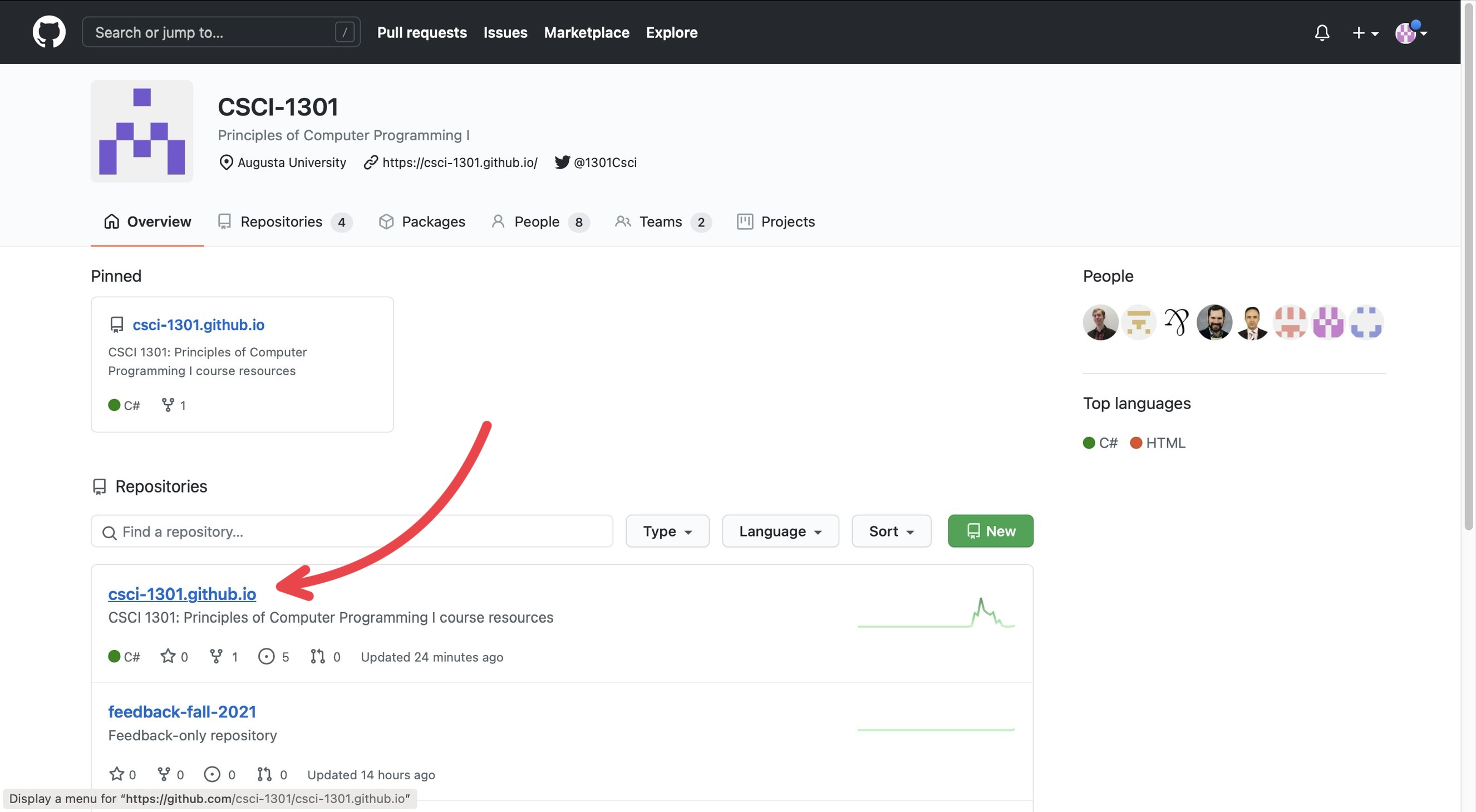Image resolution: width=1476 pixels, height=812 pixels.
Task: Click the New repository button
Action: [x=990, y=531]
